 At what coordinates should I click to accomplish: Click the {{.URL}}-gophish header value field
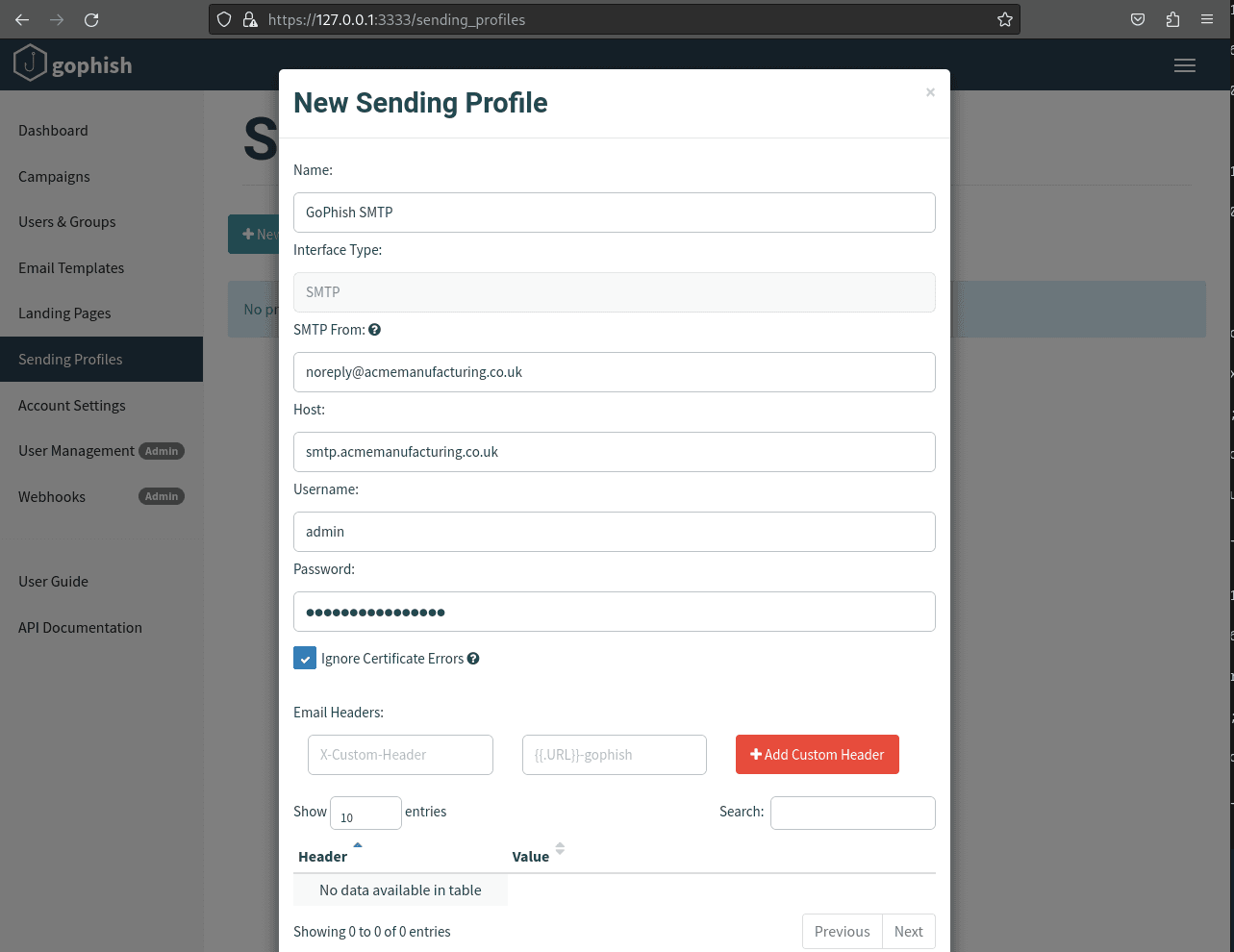[x=615, y=755]
